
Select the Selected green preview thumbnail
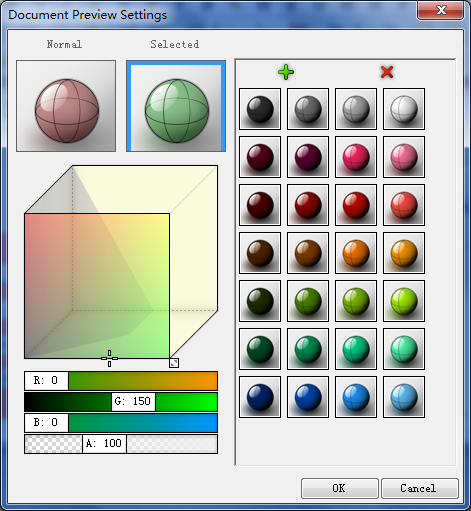coord(176,106)
